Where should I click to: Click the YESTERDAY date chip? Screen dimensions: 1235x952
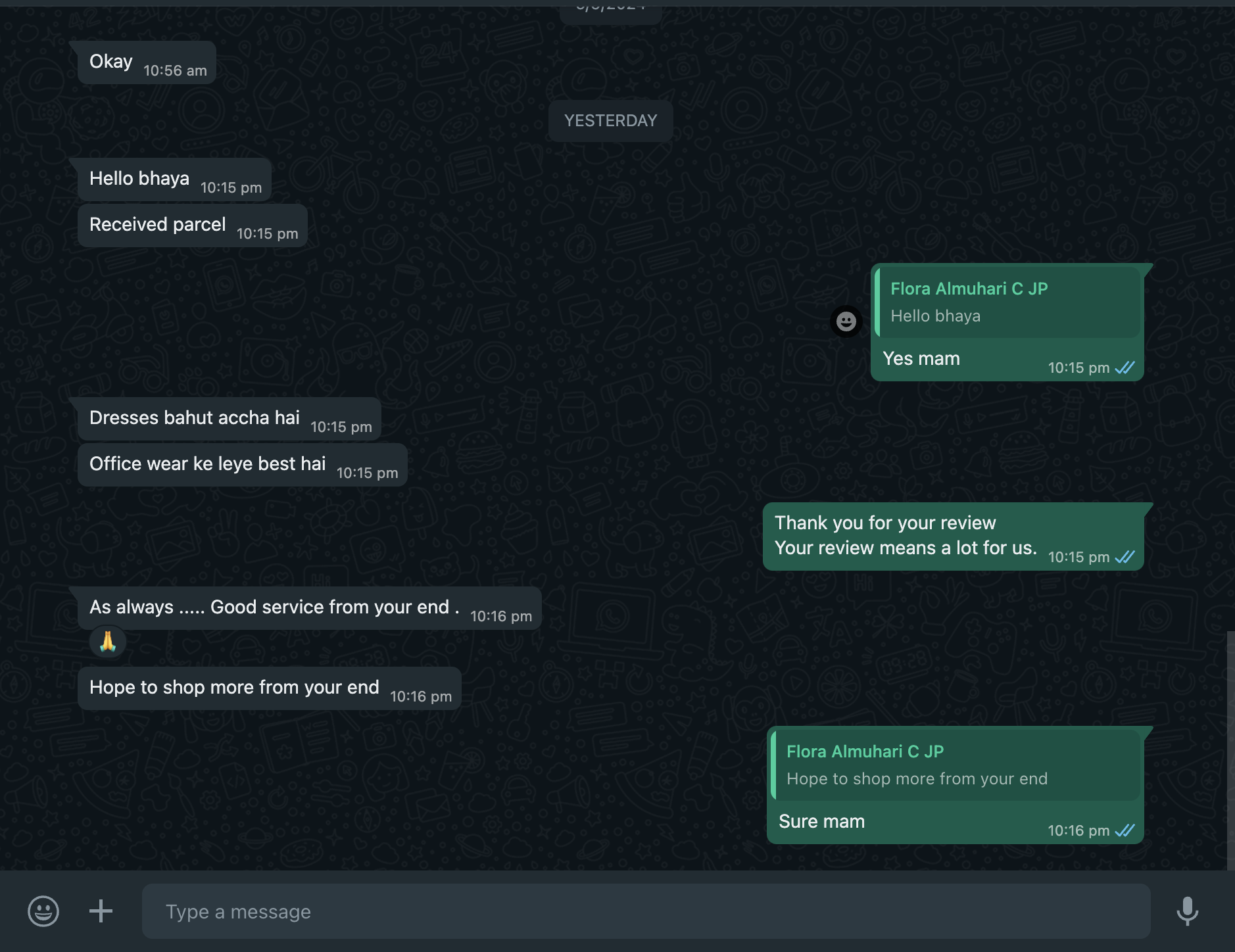click(x=610, y=121)
